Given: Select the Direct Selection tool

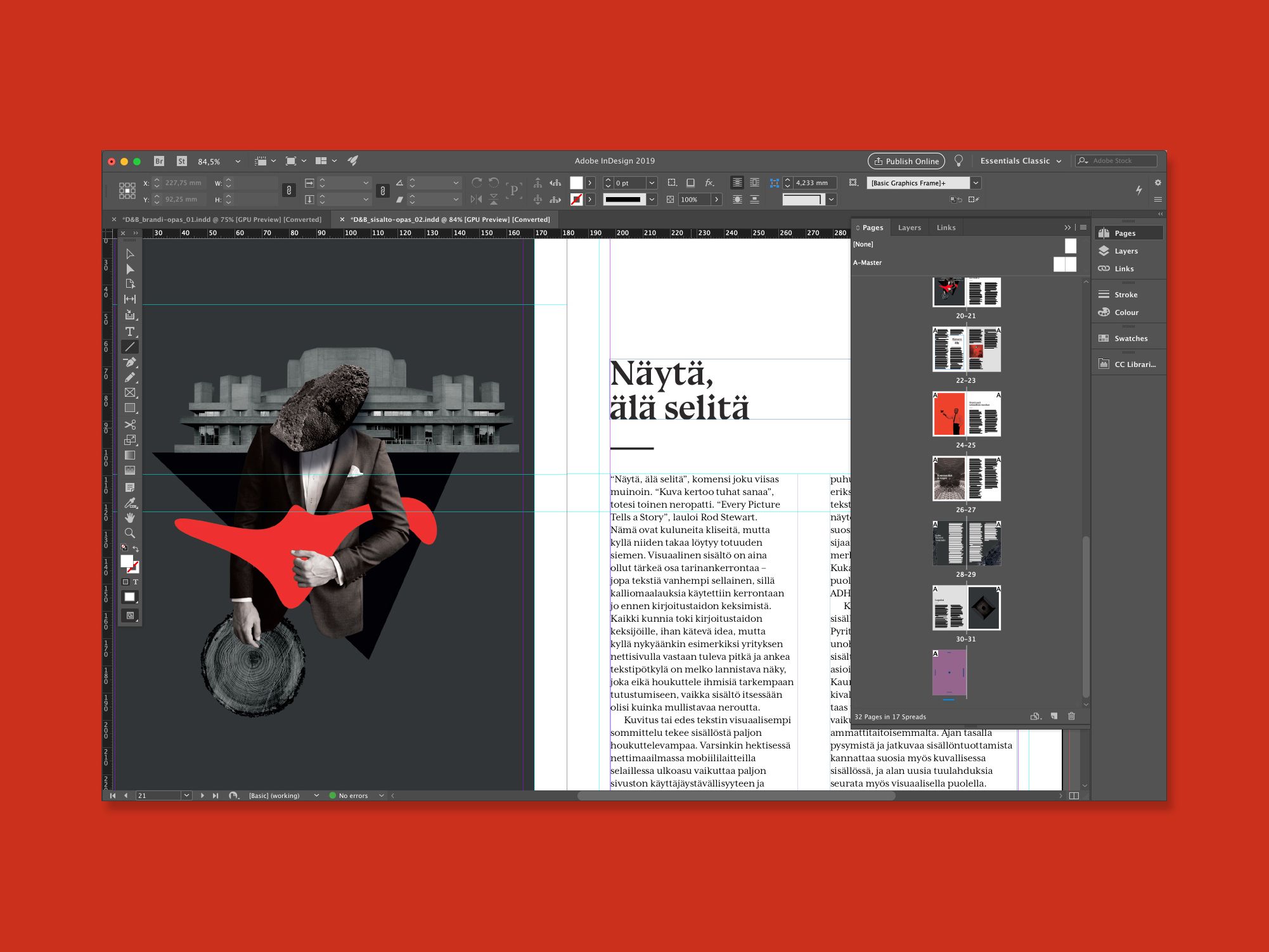Looking at the screenshot, I should pos(130,269).
